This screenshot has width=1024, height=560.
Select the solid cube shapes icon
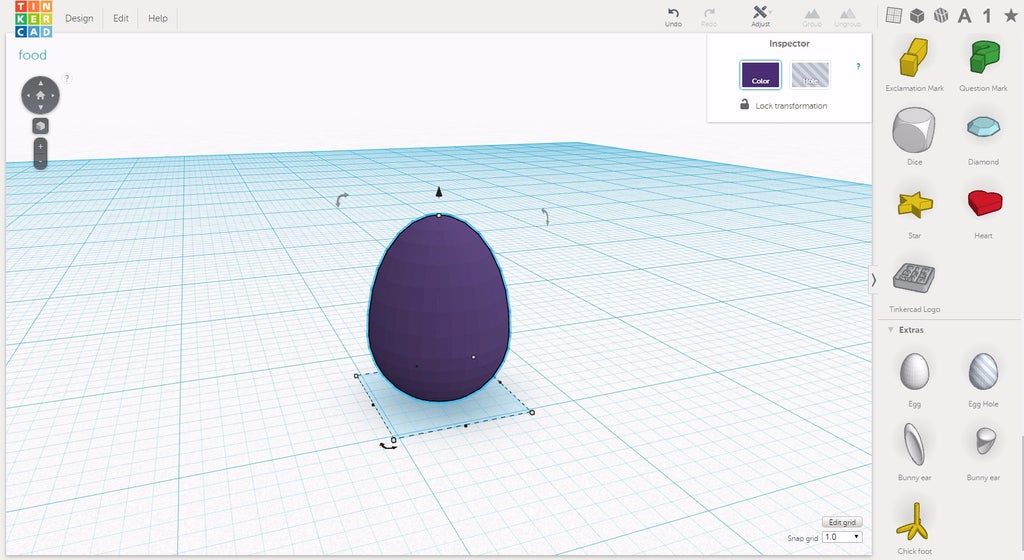click(x=918, y=15)
